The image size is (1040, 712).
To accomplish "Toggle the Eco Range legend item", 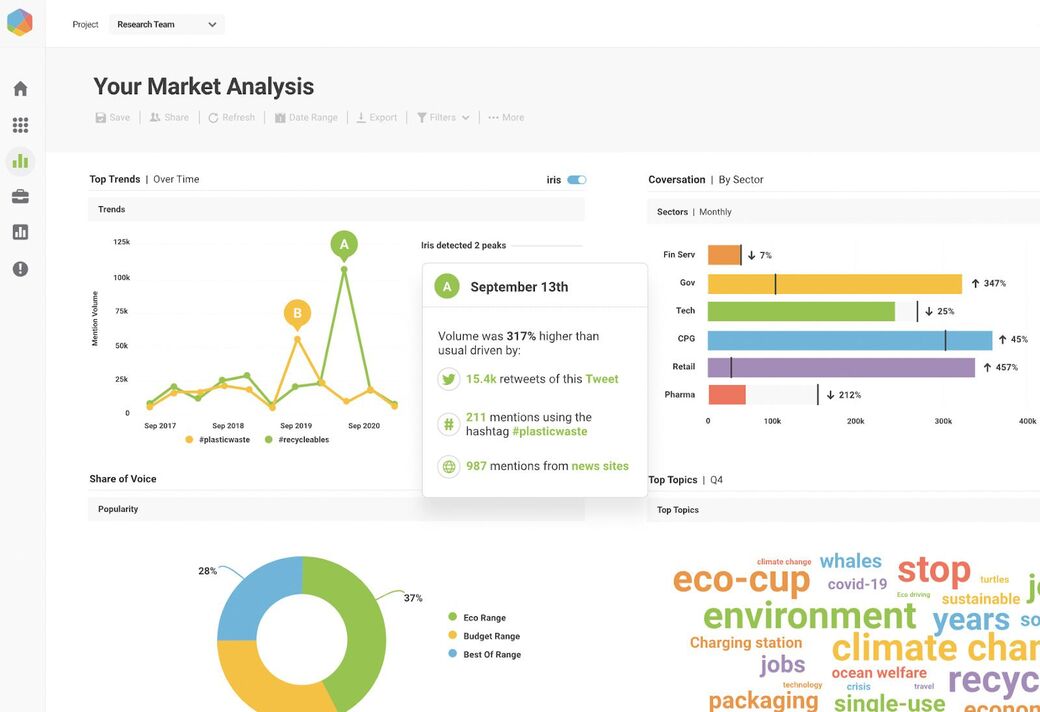I will tap(477, 618).
